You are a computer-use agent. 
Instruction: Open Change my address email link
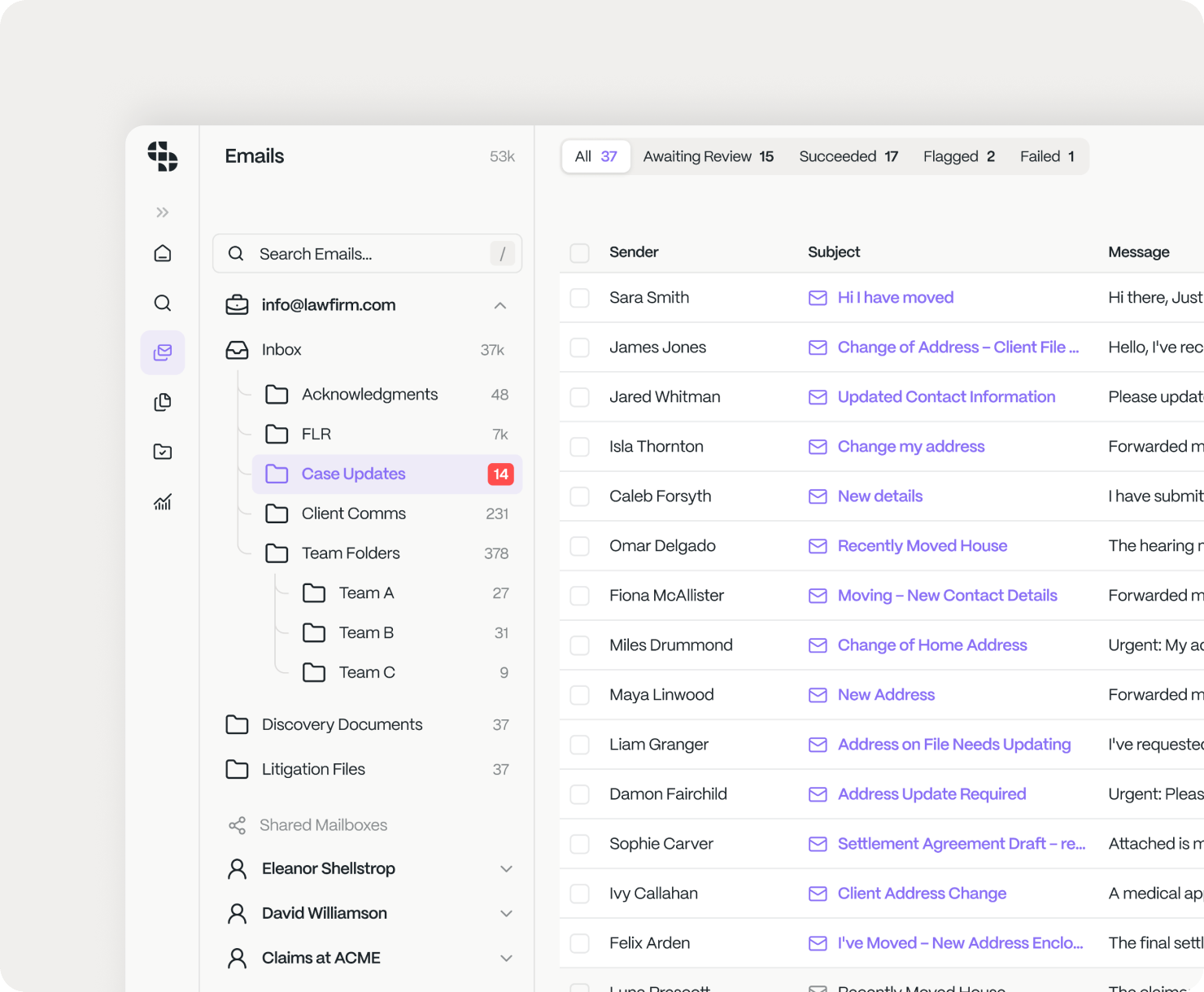[911, 447]
